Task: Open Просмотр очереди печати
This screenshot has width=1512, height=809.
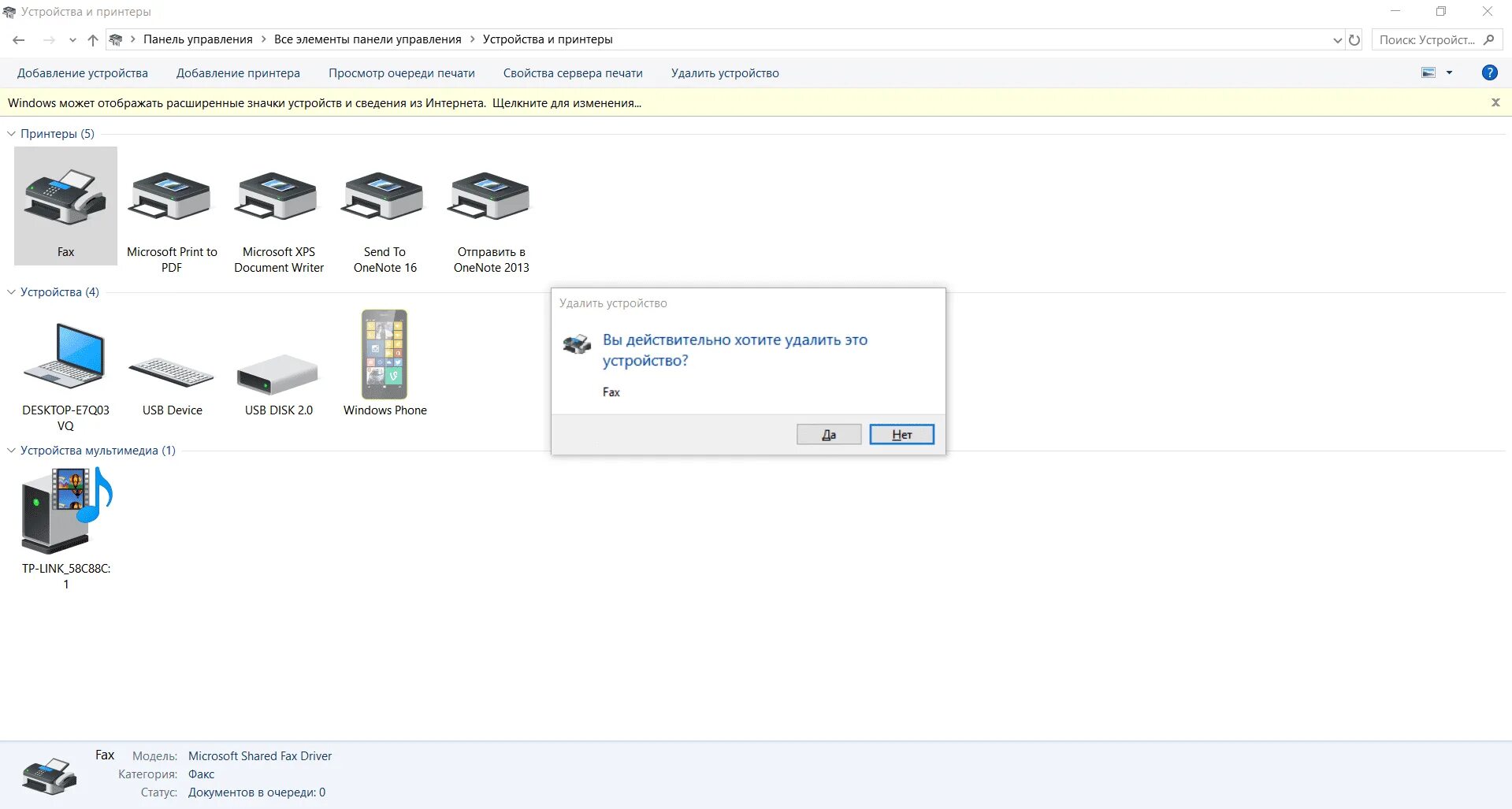Action: coord(402,73)
